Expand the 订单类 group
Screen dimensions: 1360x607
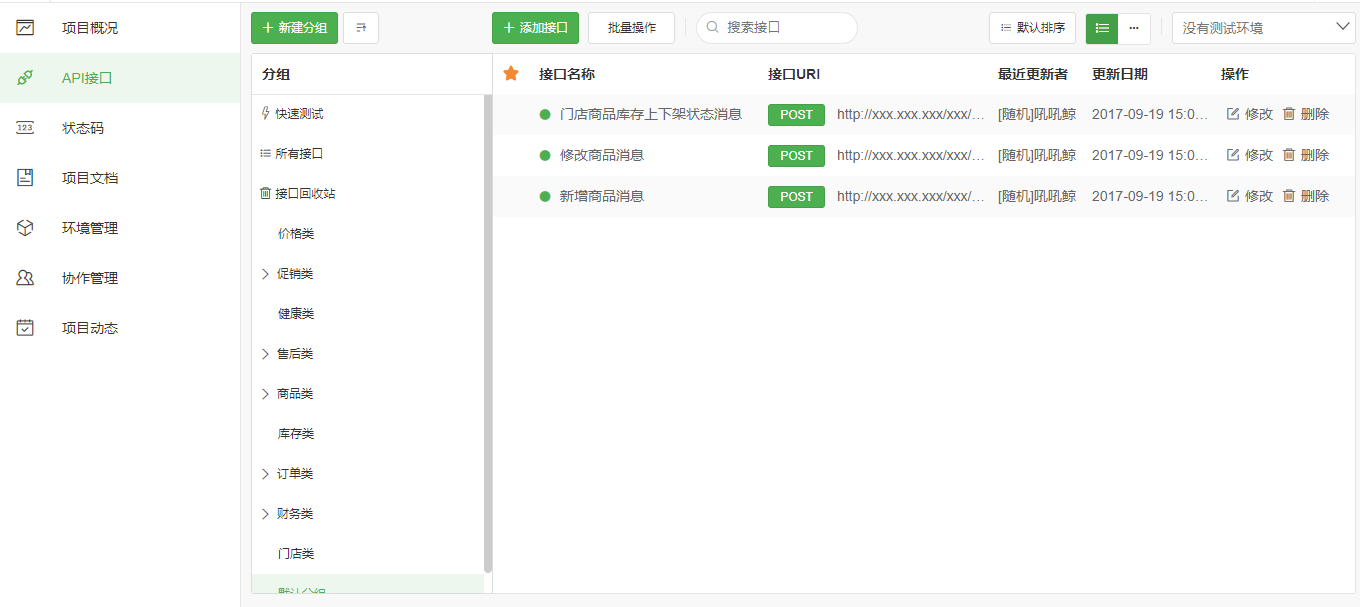click(x=265, y=474)
